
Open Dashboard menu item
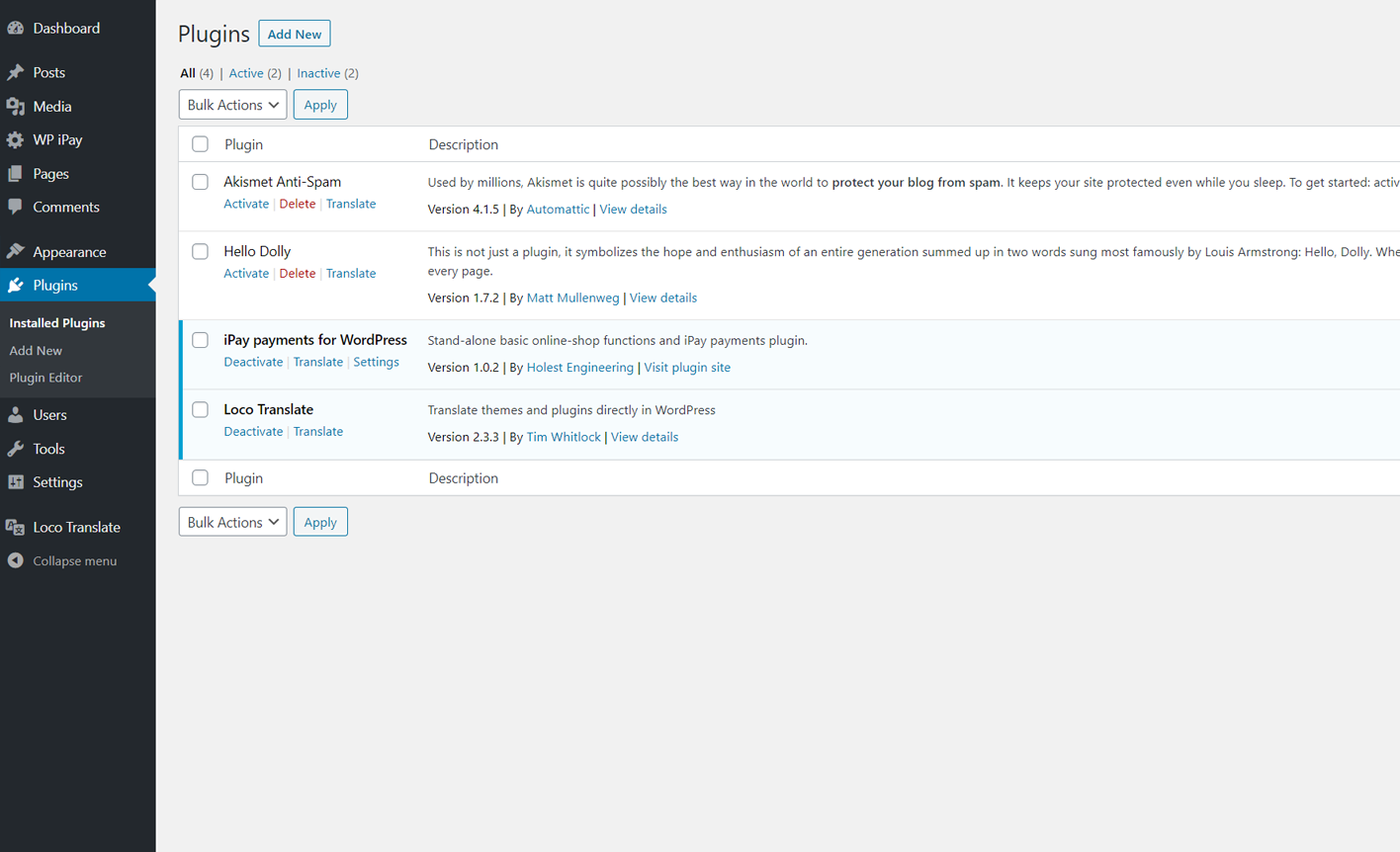click(x=66, y=29)
